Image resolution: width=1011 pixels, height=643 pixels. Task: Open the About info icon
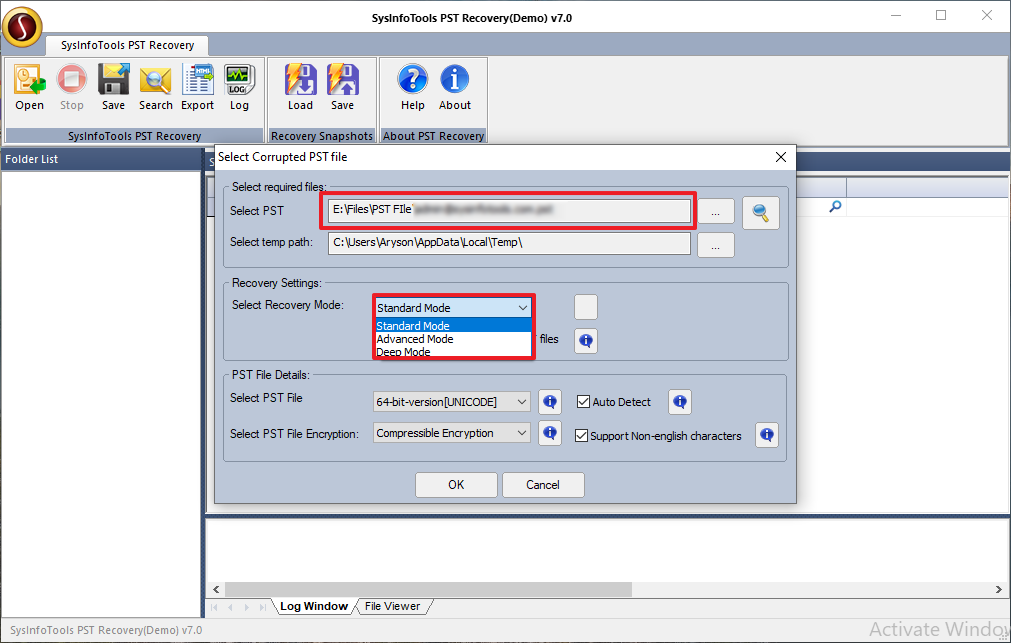coord(455,87)
